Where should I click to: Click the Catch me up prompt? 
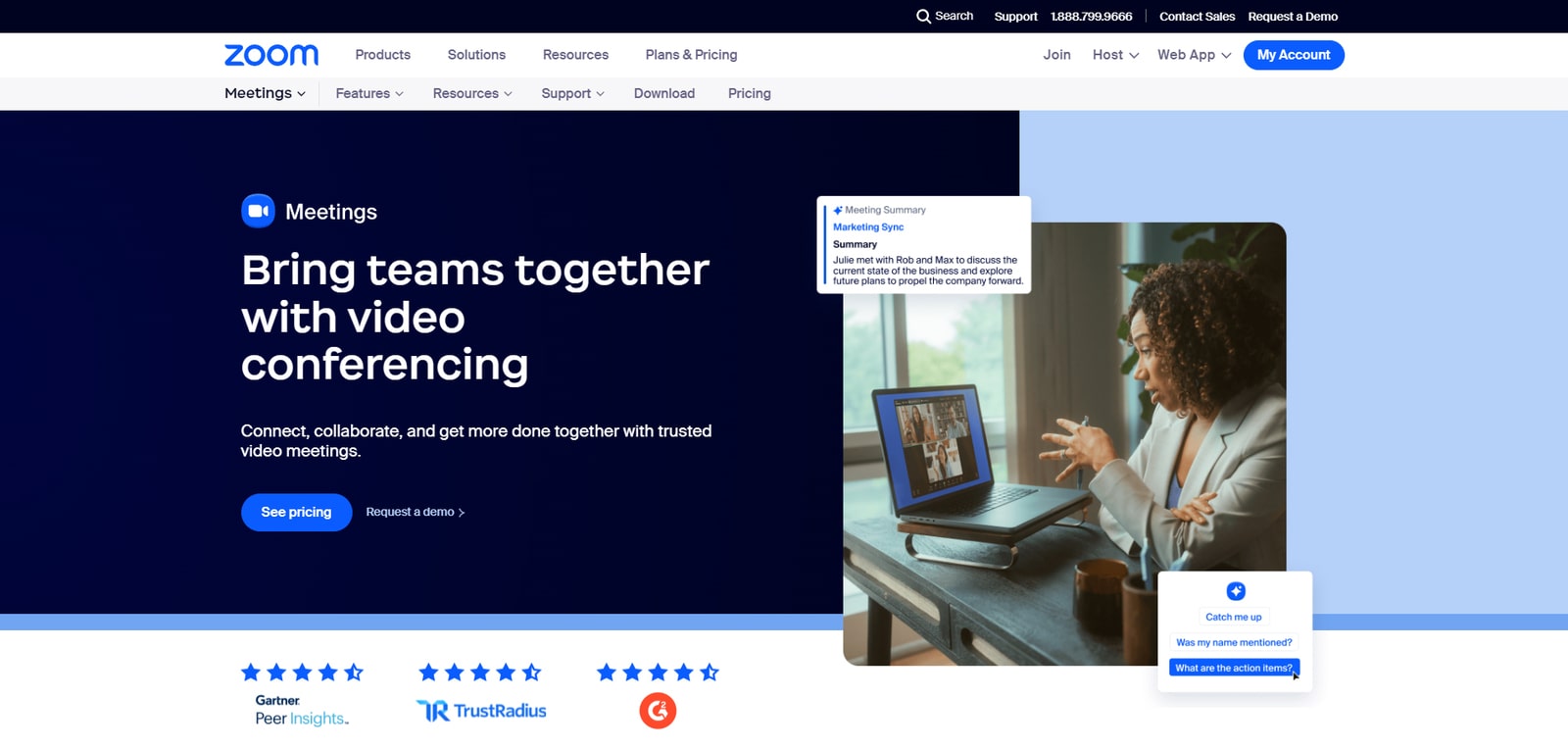[1234, 617]
